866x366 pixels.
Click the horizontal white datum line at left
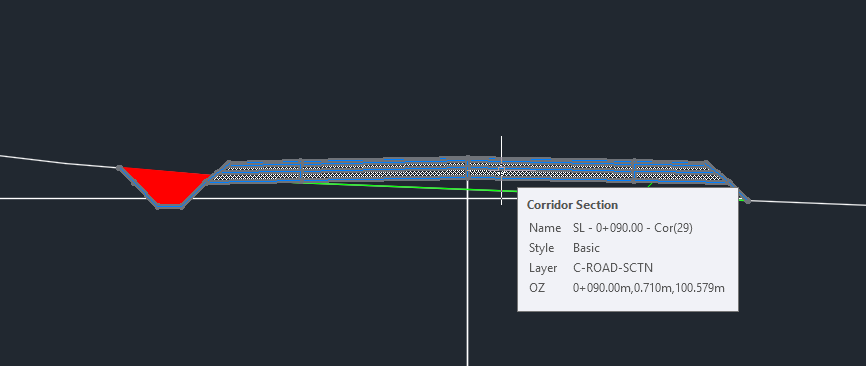(72, 198)
